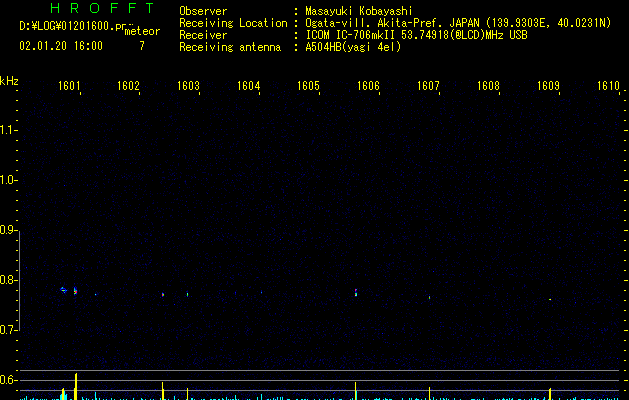
Task: Click the 1606 time axis label
Action: [368, 86]
